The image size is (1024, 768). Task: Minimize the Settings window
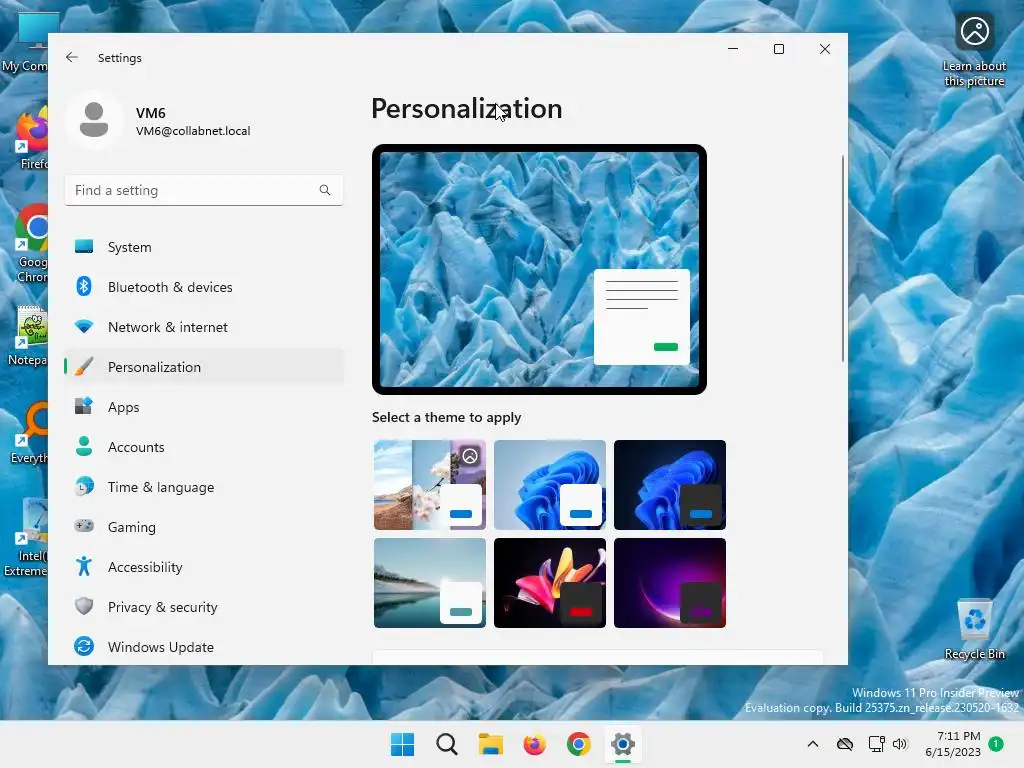coord(733,49)
